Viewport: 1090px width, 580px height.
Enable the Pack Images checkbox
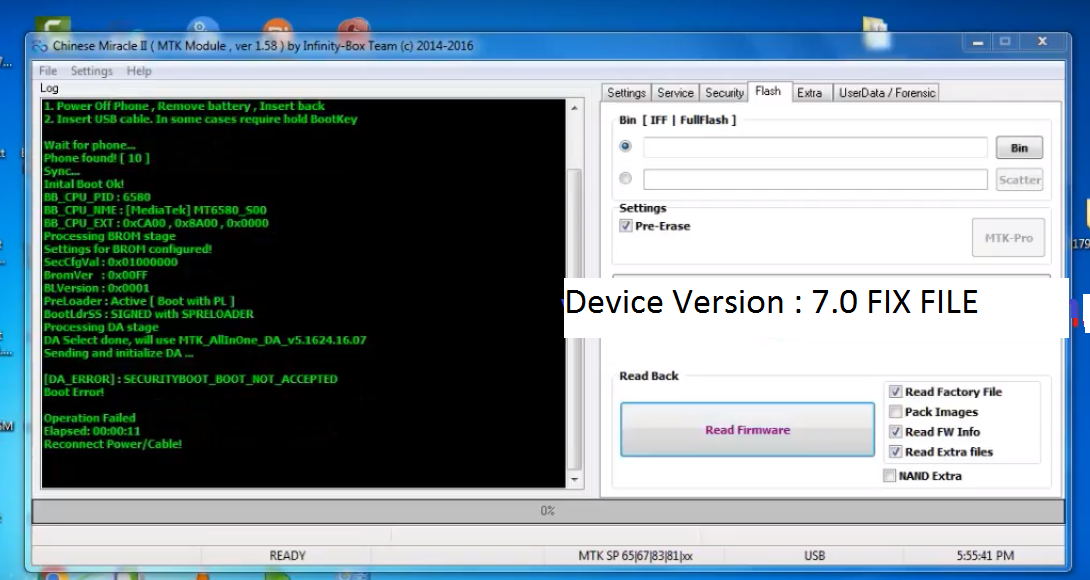[x=895, y=412]
